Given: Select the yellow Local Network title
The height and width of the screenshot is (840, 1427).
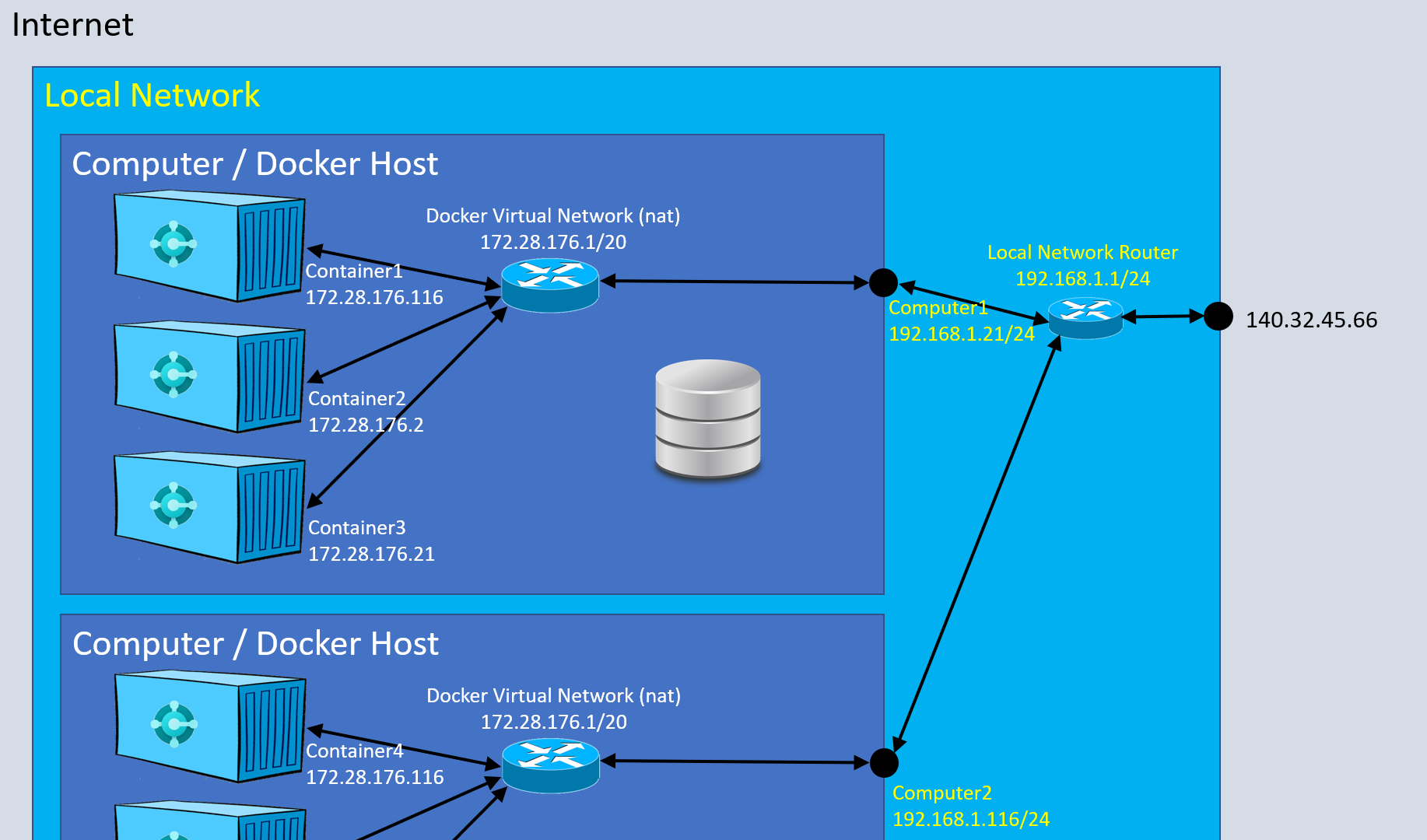Looking at the screenshot, I should coord(153,96).
